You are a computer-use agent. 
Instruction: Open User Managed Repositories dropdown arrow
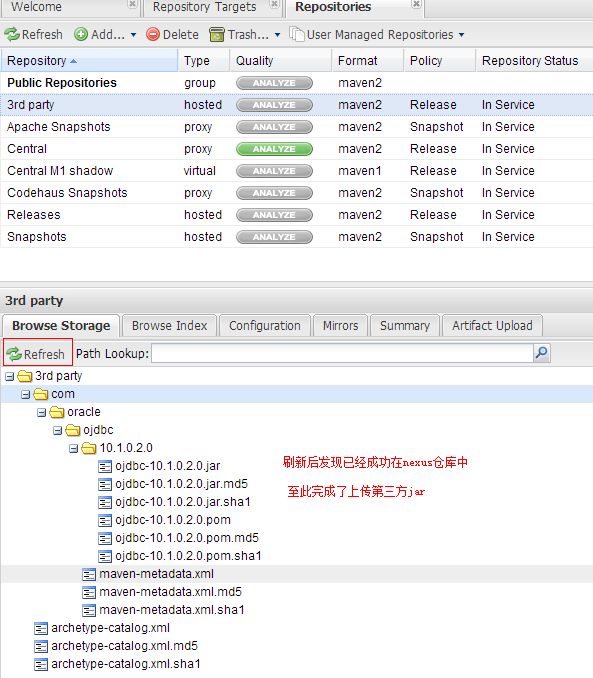(x=462, y=35)
